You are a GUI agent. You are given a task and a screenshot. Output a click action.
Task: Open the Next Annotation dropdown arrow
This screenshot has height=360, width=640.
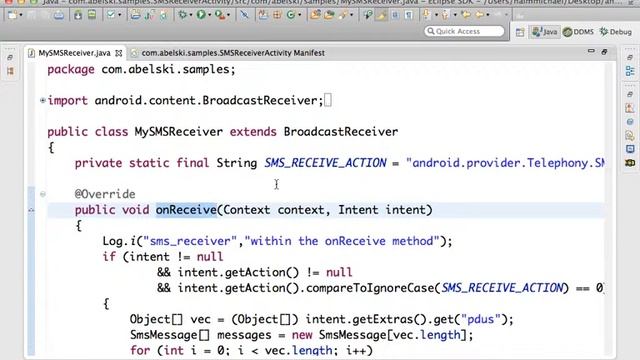point(436,15)
